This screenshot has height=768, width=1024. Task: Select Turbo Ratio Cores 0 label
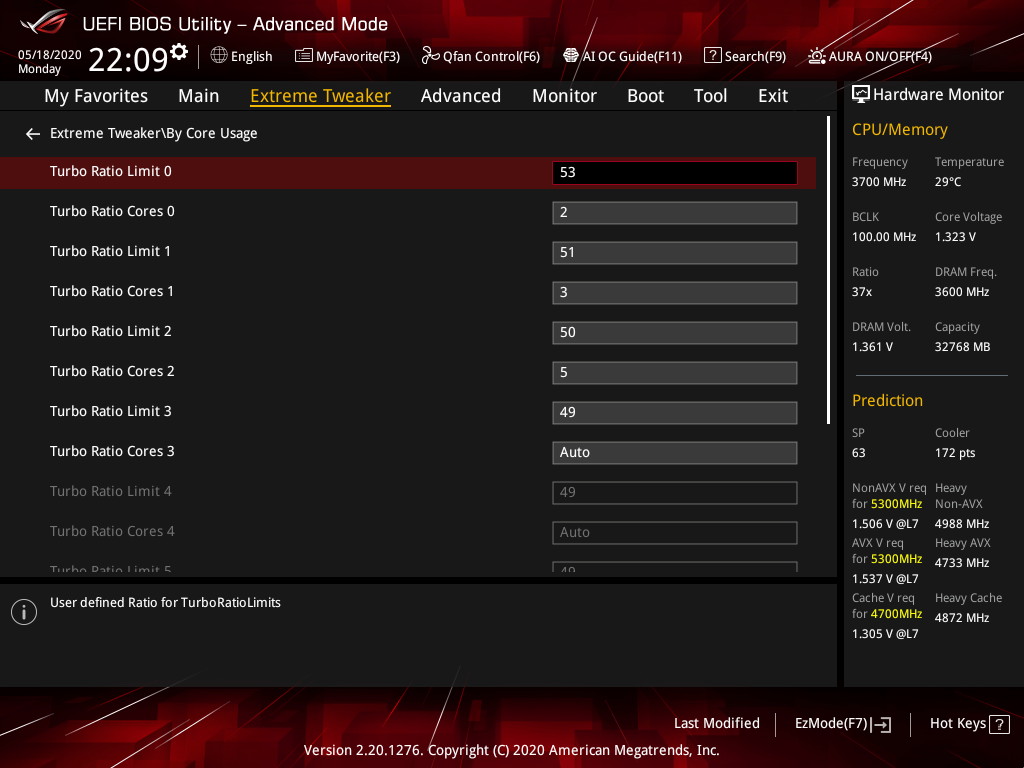(x=112, y=212)
